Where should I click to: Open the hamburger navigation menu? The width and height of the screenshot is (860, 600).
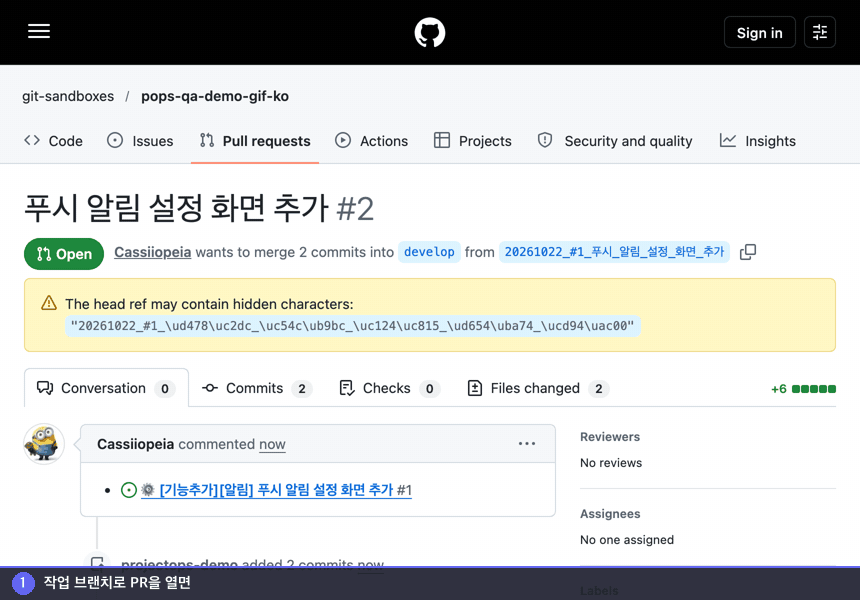point(39,31)
